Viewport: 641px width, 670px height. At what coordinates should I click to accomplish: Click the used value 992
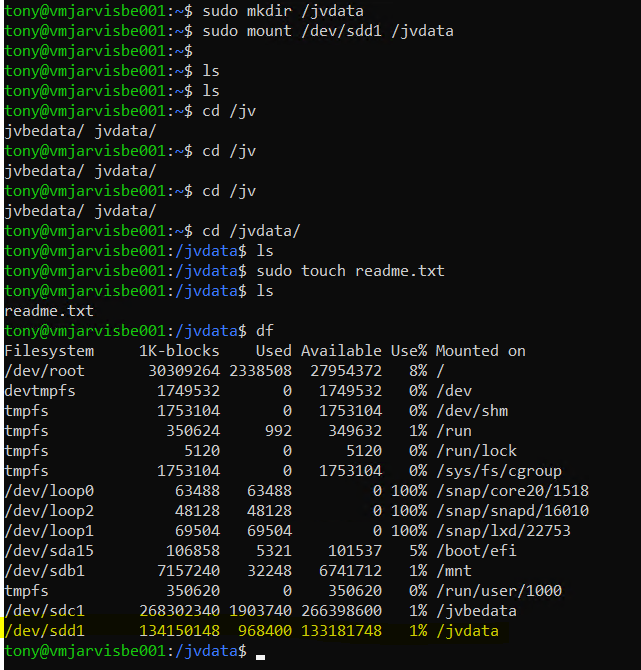278,431
